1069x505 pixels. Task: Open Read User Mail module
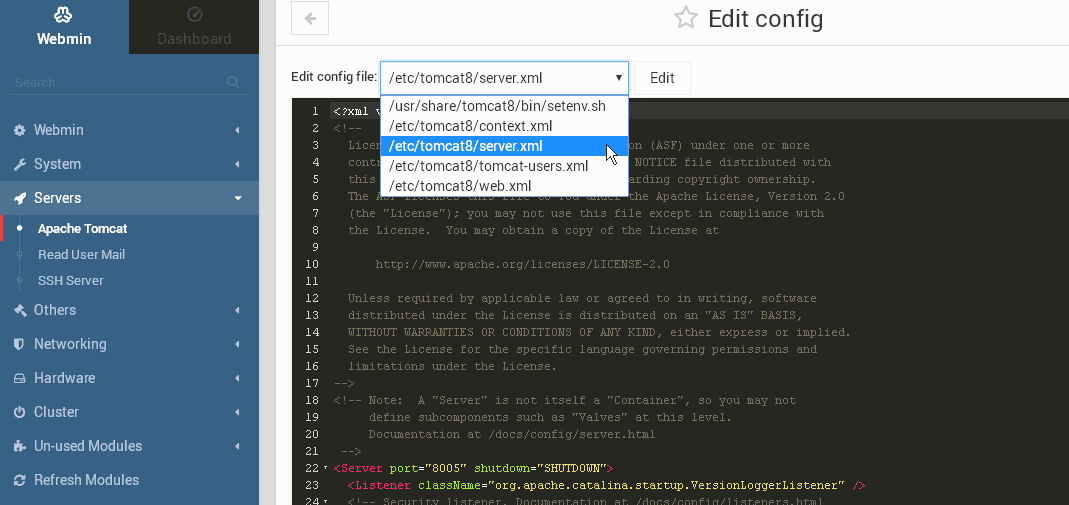tap(81, 255)
